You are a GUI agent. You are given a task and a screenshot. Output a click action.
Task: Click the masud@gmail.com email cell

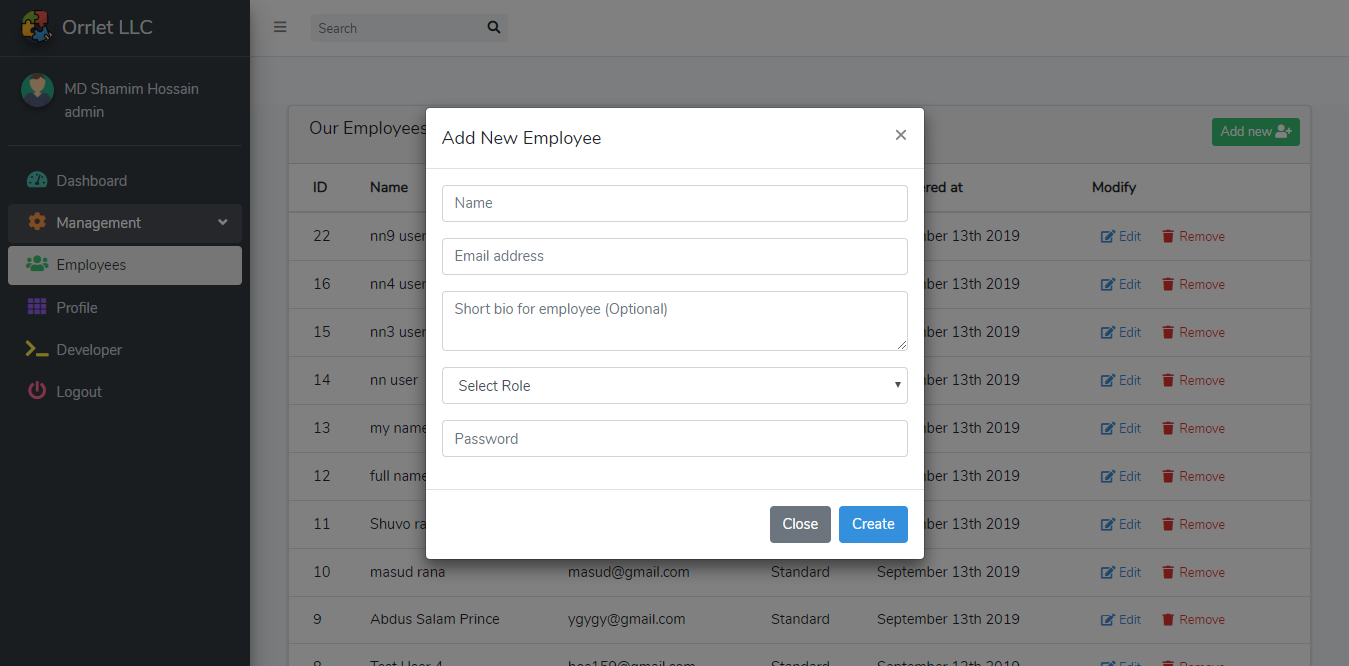pos(629,572)
